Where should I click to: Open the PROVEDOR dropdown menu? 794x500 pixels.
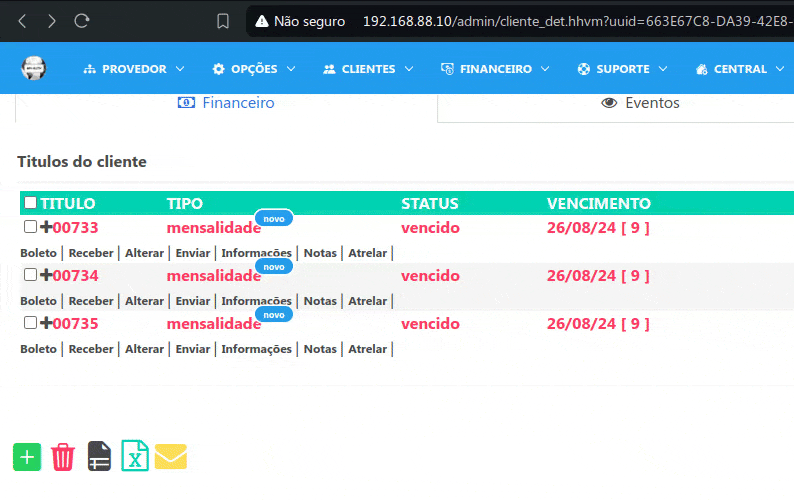point(134,69)
